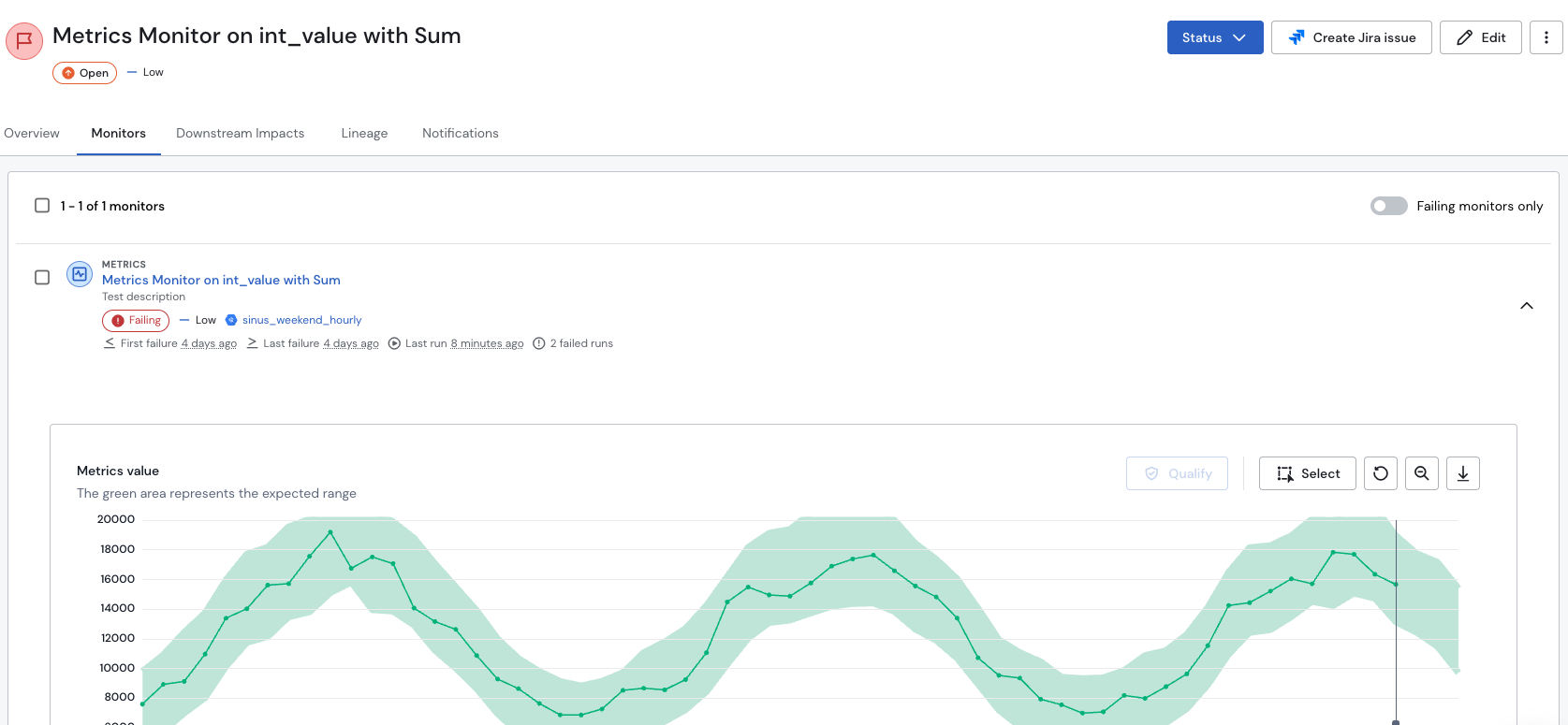
Task: Toggle Failing monitors only switch
Action: pyautogui.click(x=1389, y=206)
